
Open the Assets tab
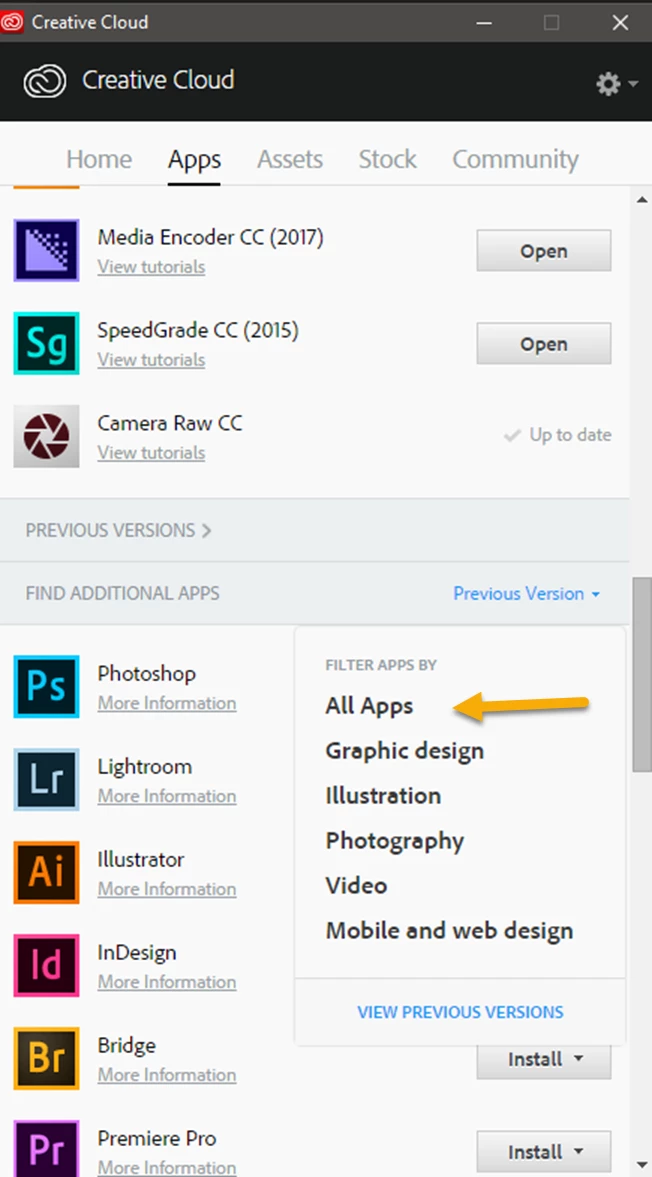290,159
